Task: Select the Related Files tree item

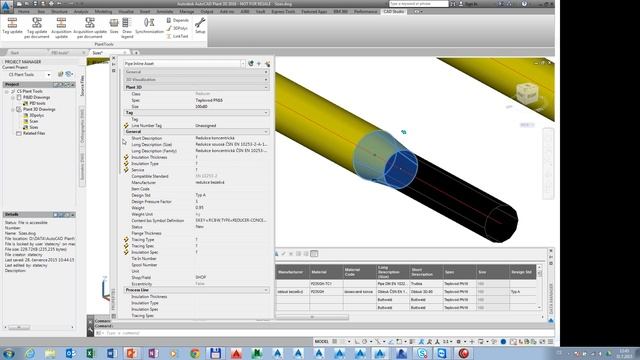Action: pos(33,133)
